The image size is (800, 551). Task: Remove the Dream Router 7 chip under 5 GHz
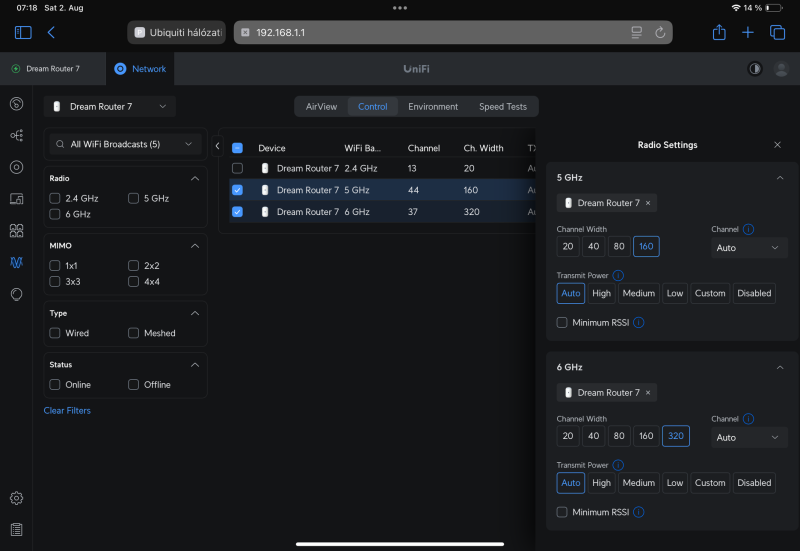(x=648, y=203)
